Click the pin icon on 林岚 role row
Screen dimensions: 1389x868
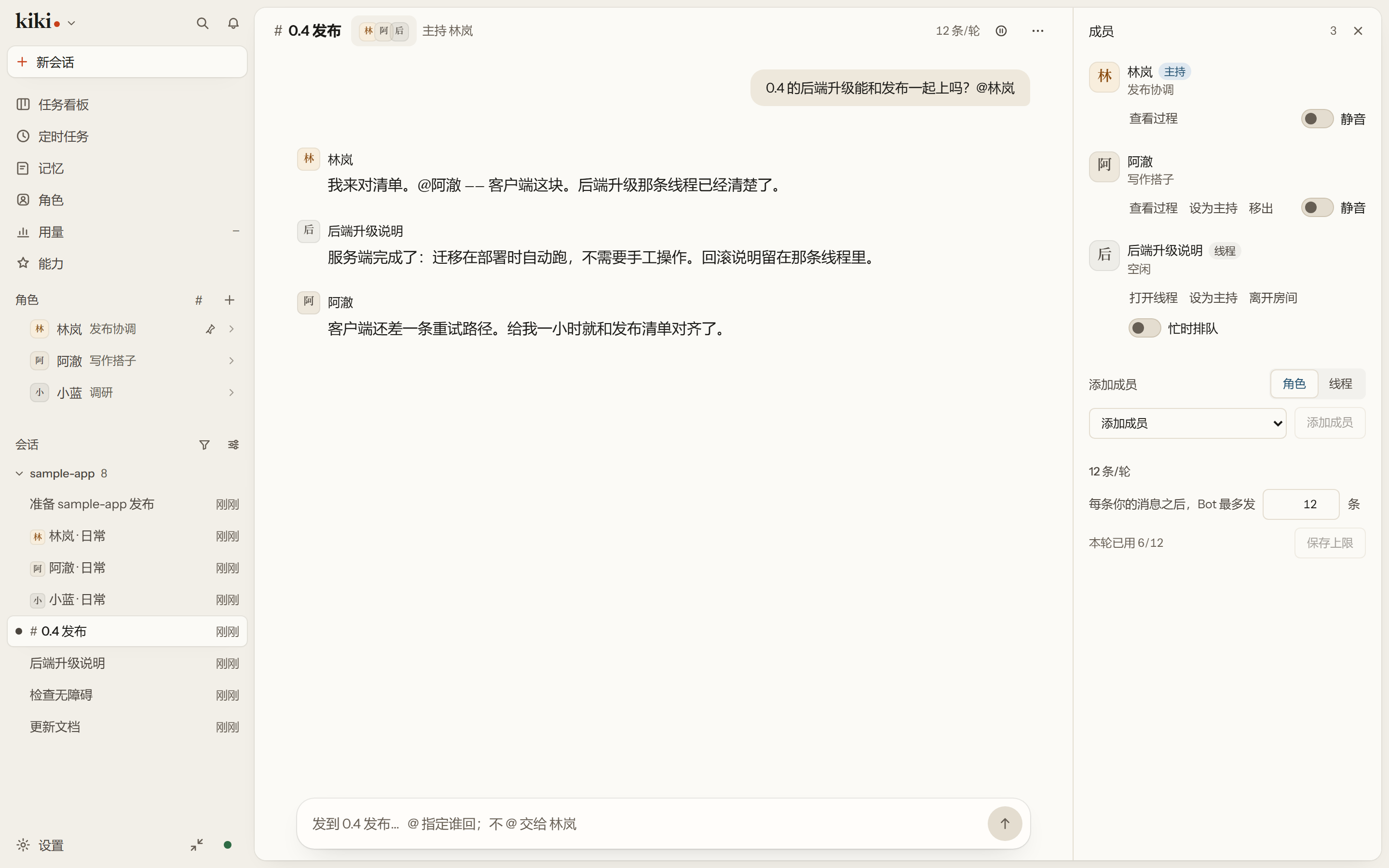pos(210,329)
